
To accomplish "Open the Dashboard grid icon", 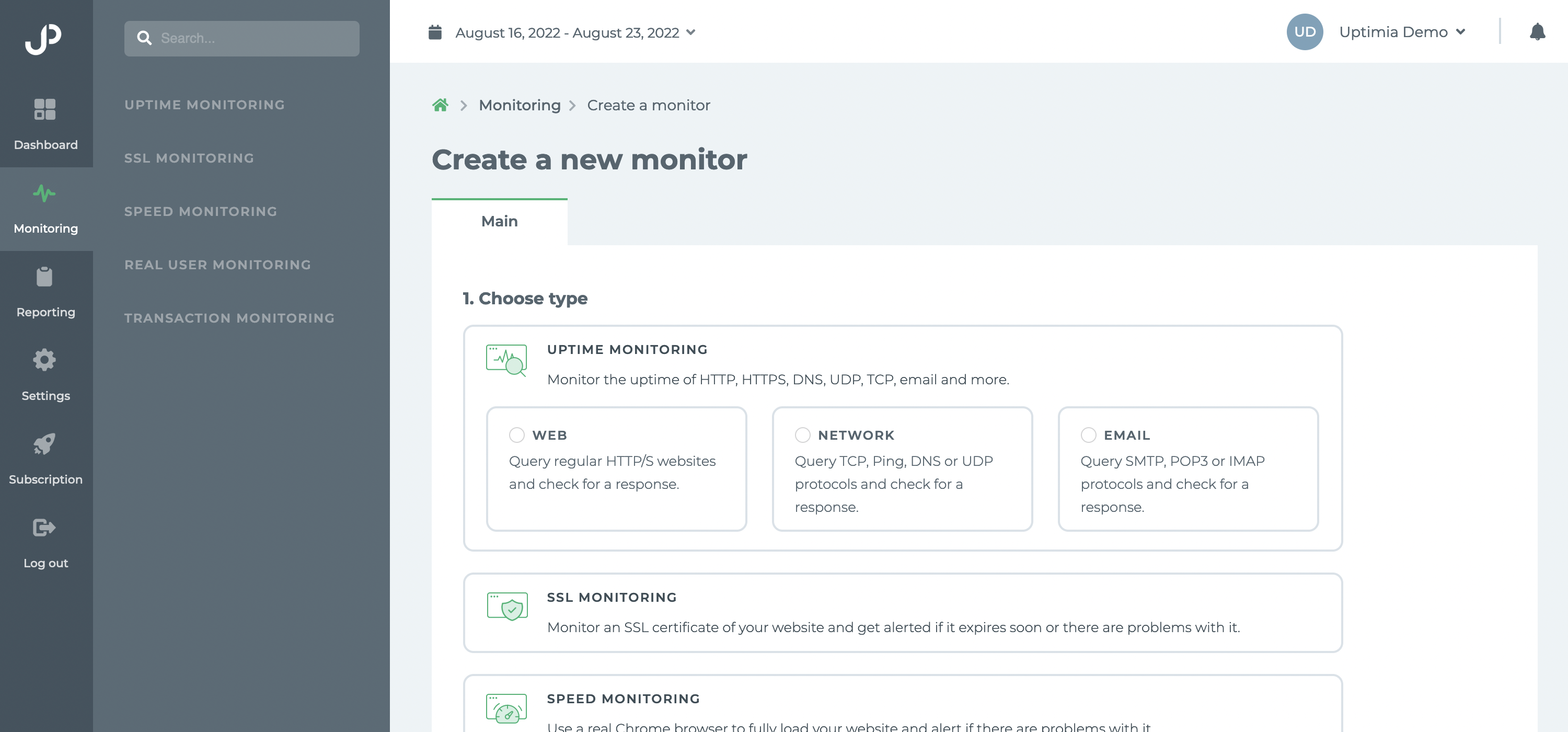I will click(x=45, y=109).
